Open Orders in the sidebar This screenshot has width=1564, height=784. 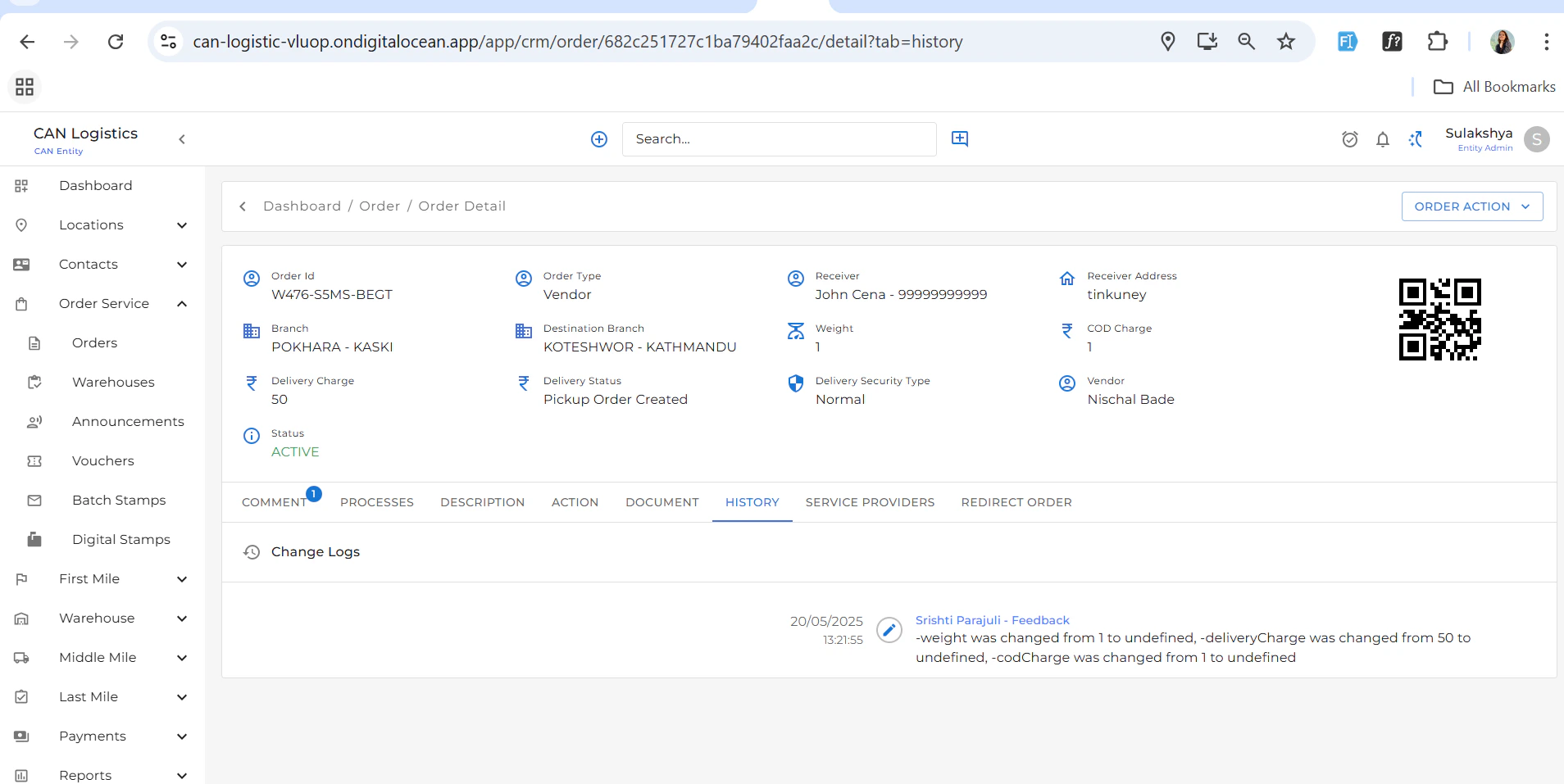point(102,343)
